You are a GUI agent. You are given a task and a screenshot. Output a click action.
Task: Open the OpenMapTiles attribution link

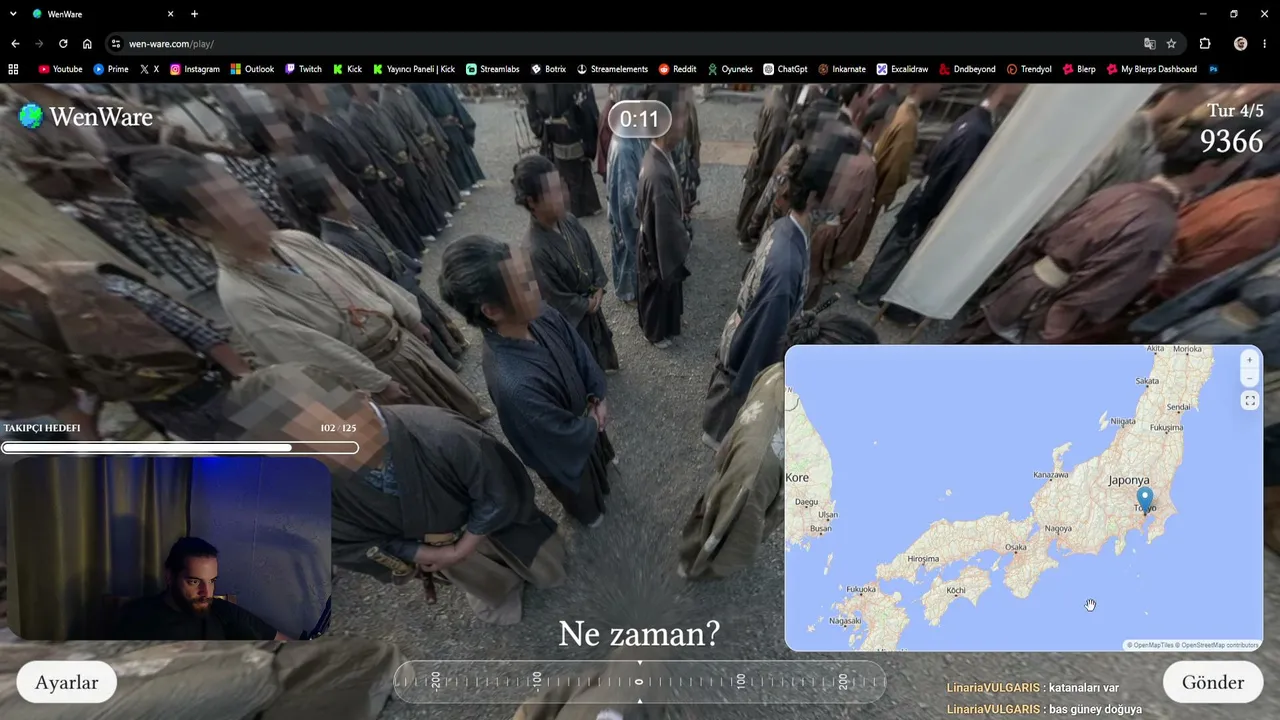point(1150,645)
